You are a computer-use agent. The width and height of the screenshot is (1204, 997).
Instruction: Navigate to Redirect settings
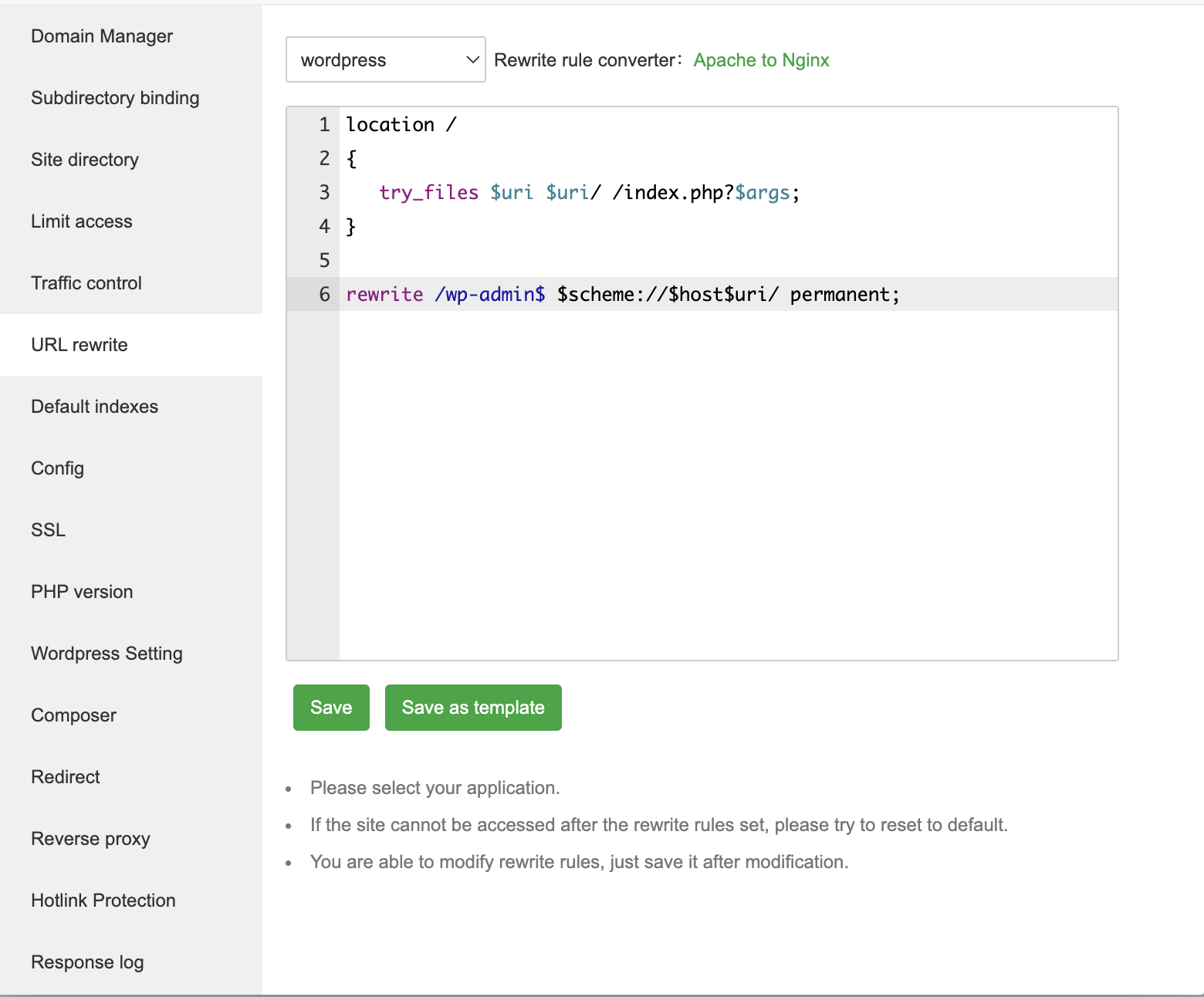coord(66,777)
